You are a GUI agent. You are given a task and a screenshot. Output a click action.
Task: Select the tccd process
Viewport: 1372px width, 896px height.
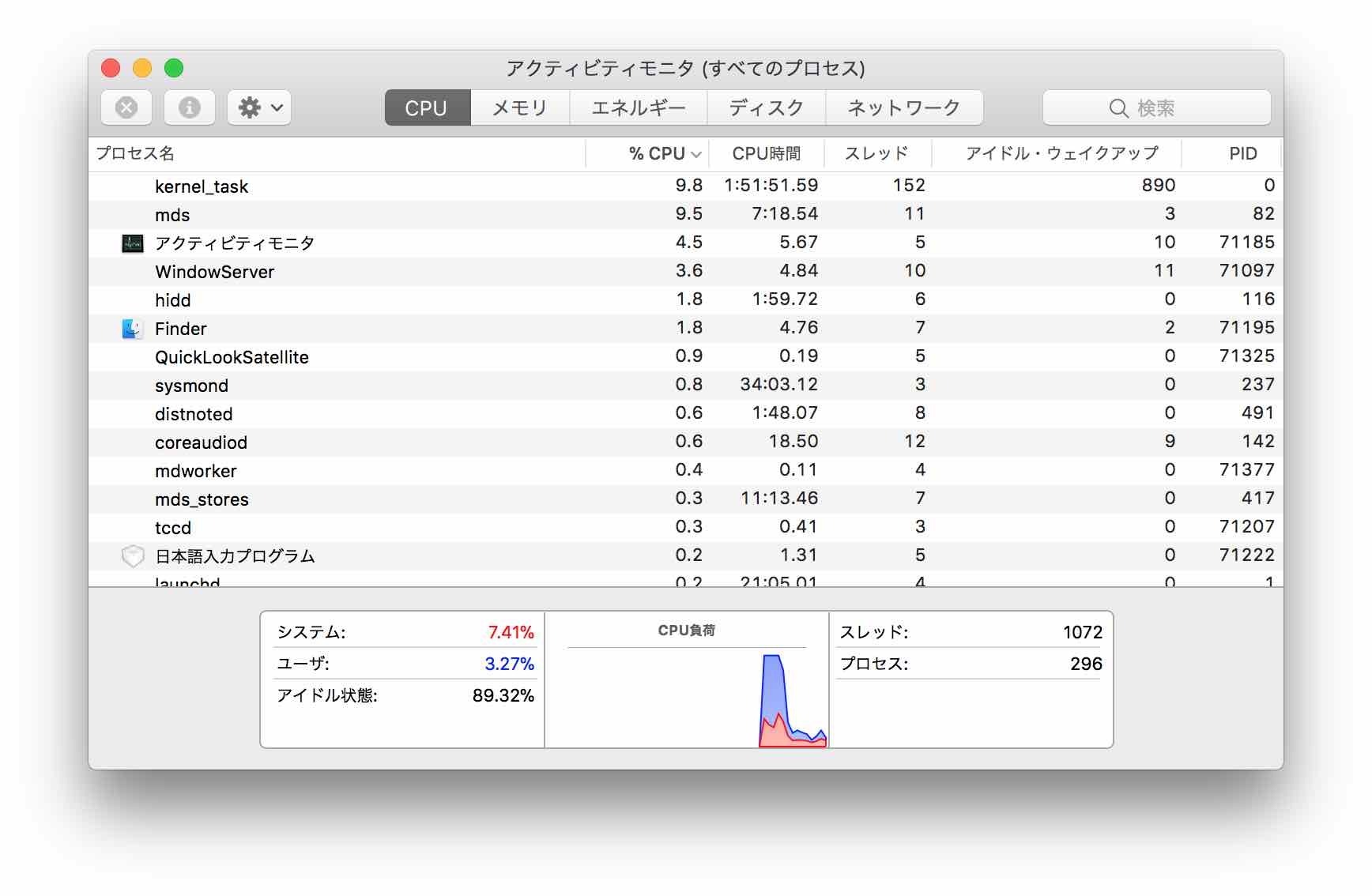[x=172, y=528]
